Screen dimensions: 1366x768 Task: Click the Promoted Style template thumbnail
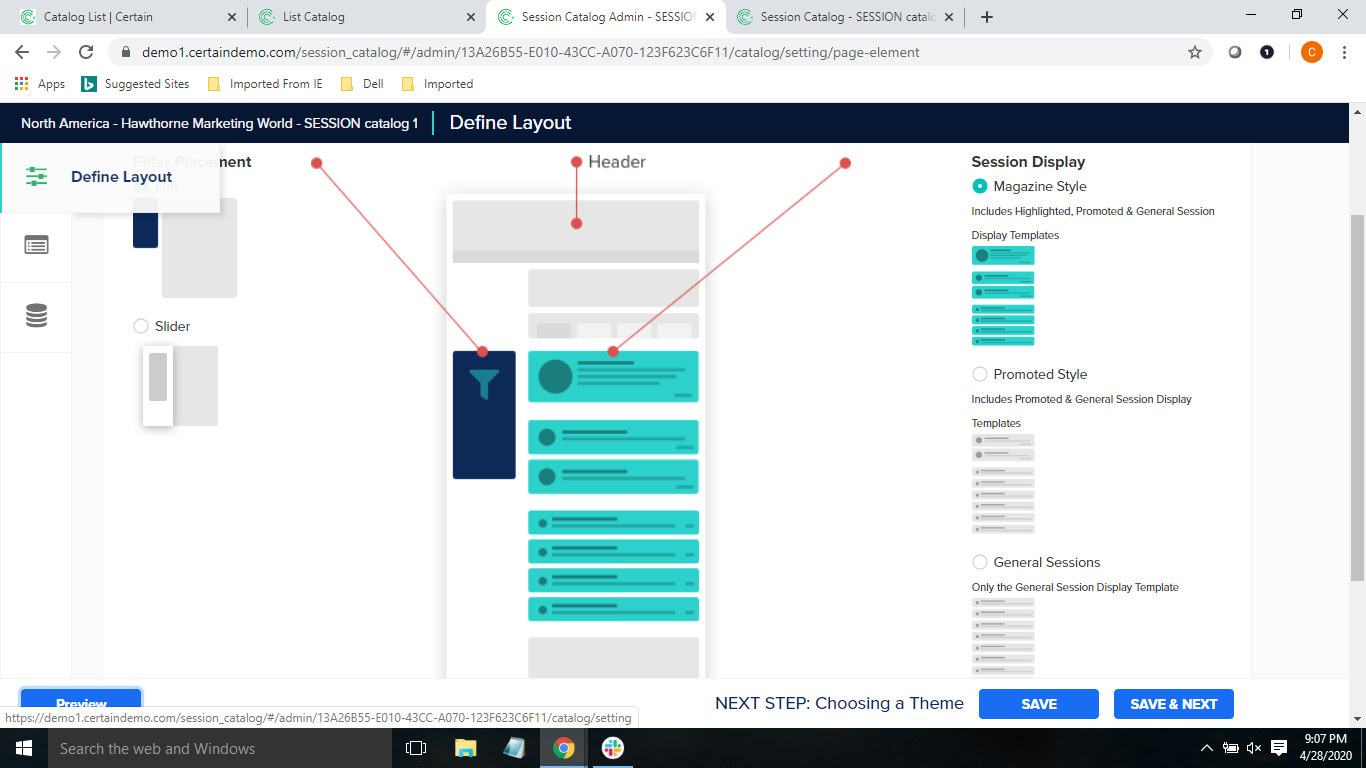tap(1003, 484)
